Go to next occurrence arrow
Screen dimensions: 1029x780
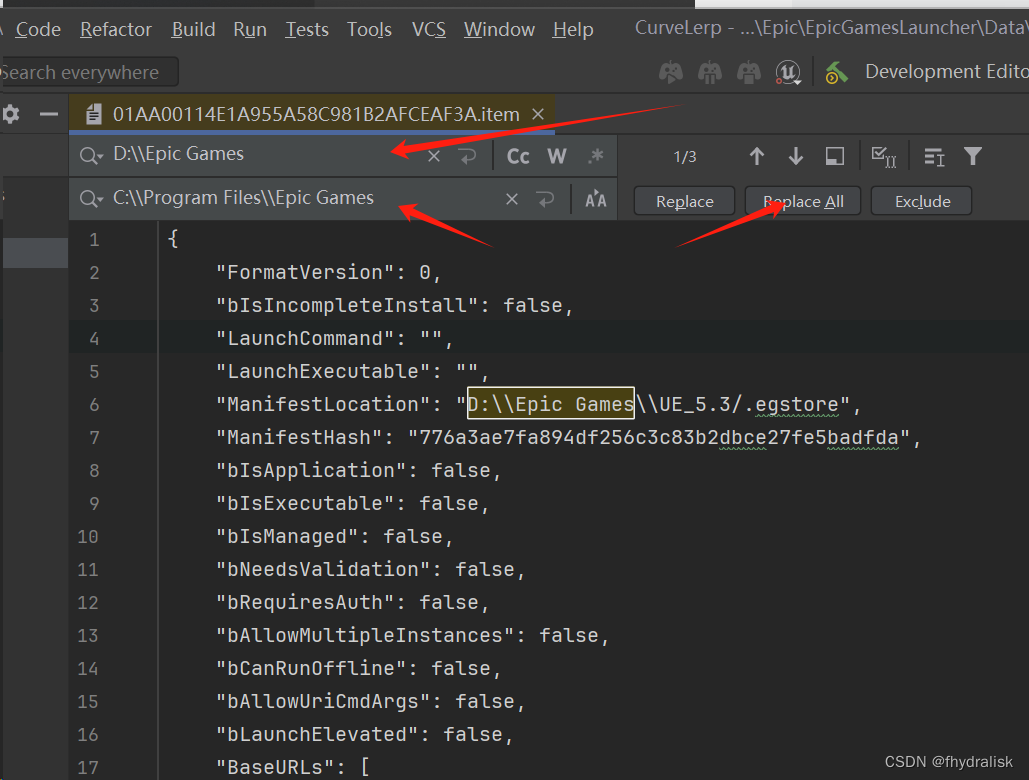(x=795, y=156)
